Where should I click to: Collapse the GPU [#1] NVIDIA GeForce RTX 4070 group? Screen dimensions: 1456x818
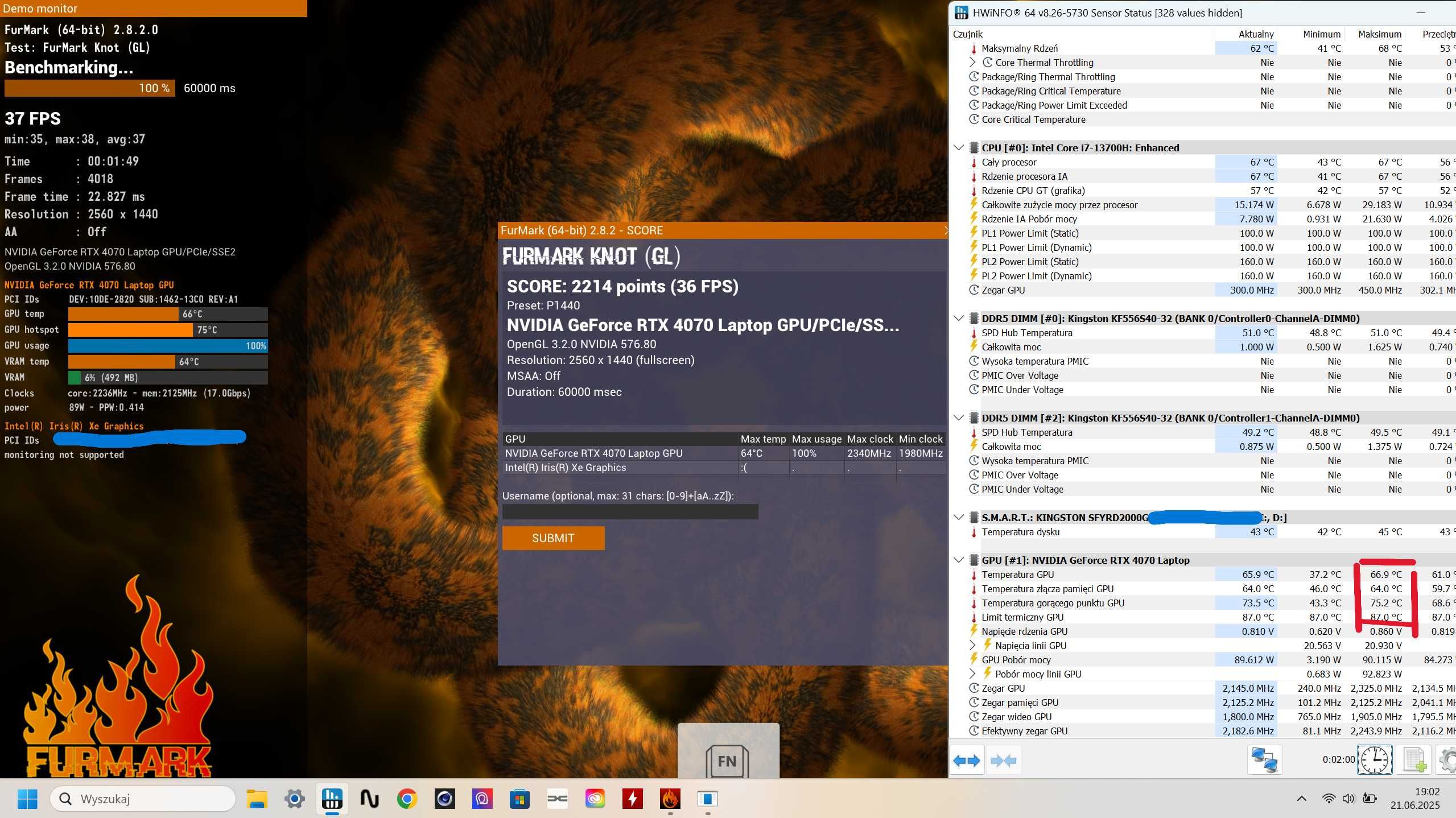959,560
